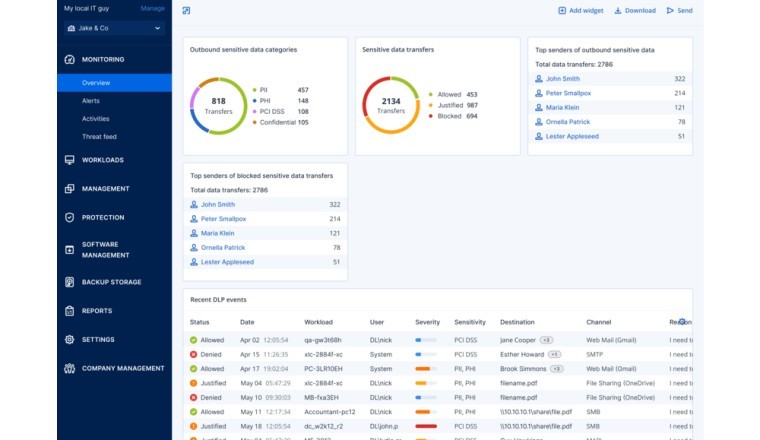Click the expand dashboard icon at top left
The image size is (760, 440).
(x=186, y=11)
